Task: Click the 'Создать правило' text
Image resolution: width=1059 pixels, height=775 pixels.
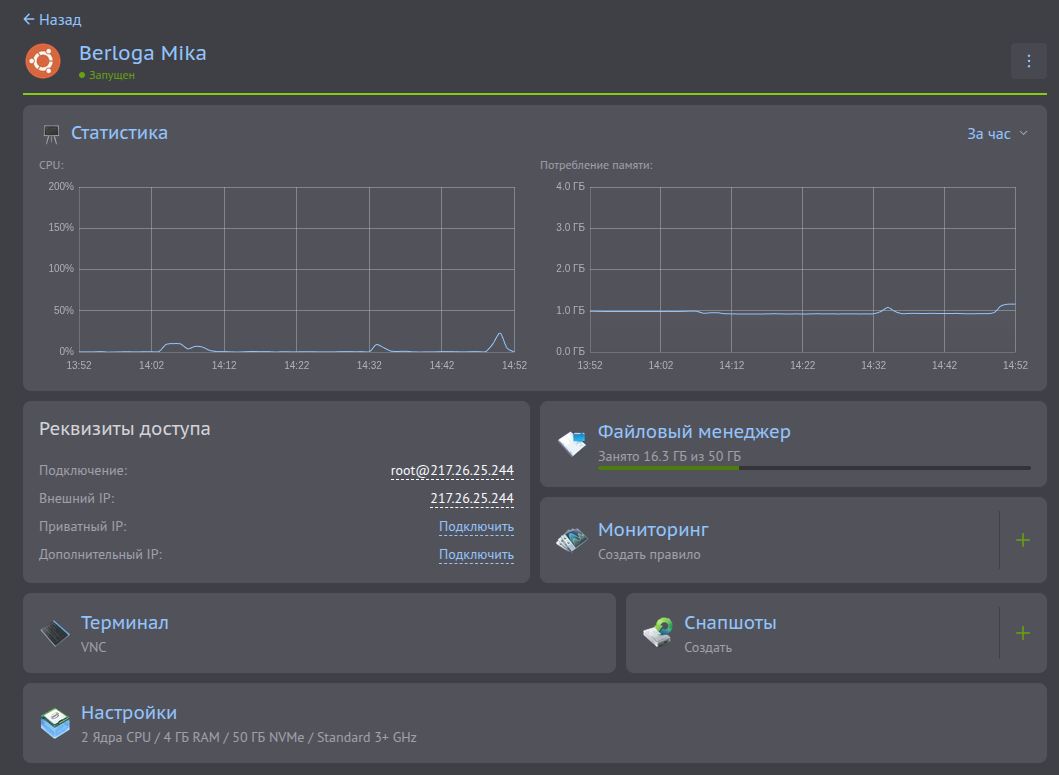Action: click(x=649, y=555)
